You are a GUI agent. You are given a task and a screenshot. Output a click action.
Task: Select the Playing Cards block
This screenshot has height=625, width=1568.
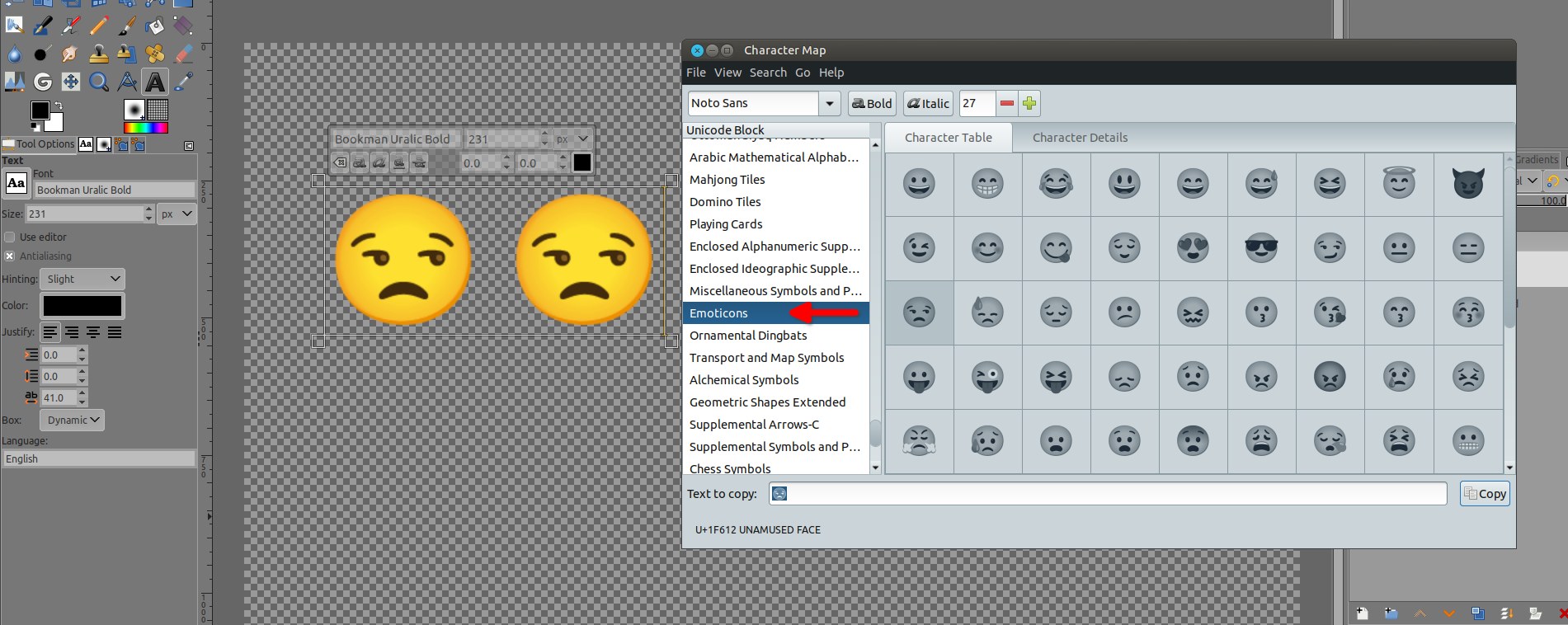point(775,224)
